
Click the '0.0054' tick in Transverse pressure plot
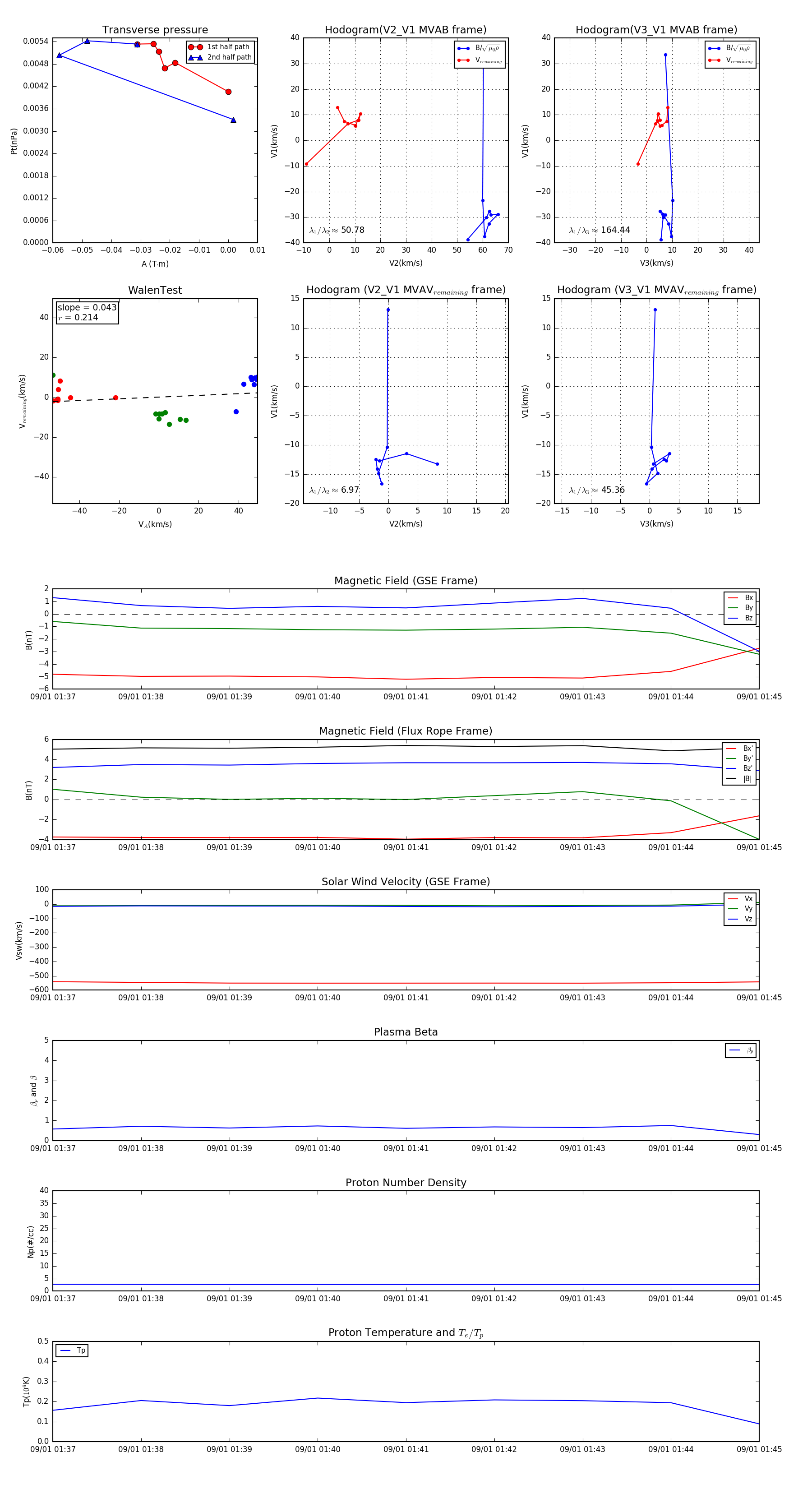click(35, 41)
